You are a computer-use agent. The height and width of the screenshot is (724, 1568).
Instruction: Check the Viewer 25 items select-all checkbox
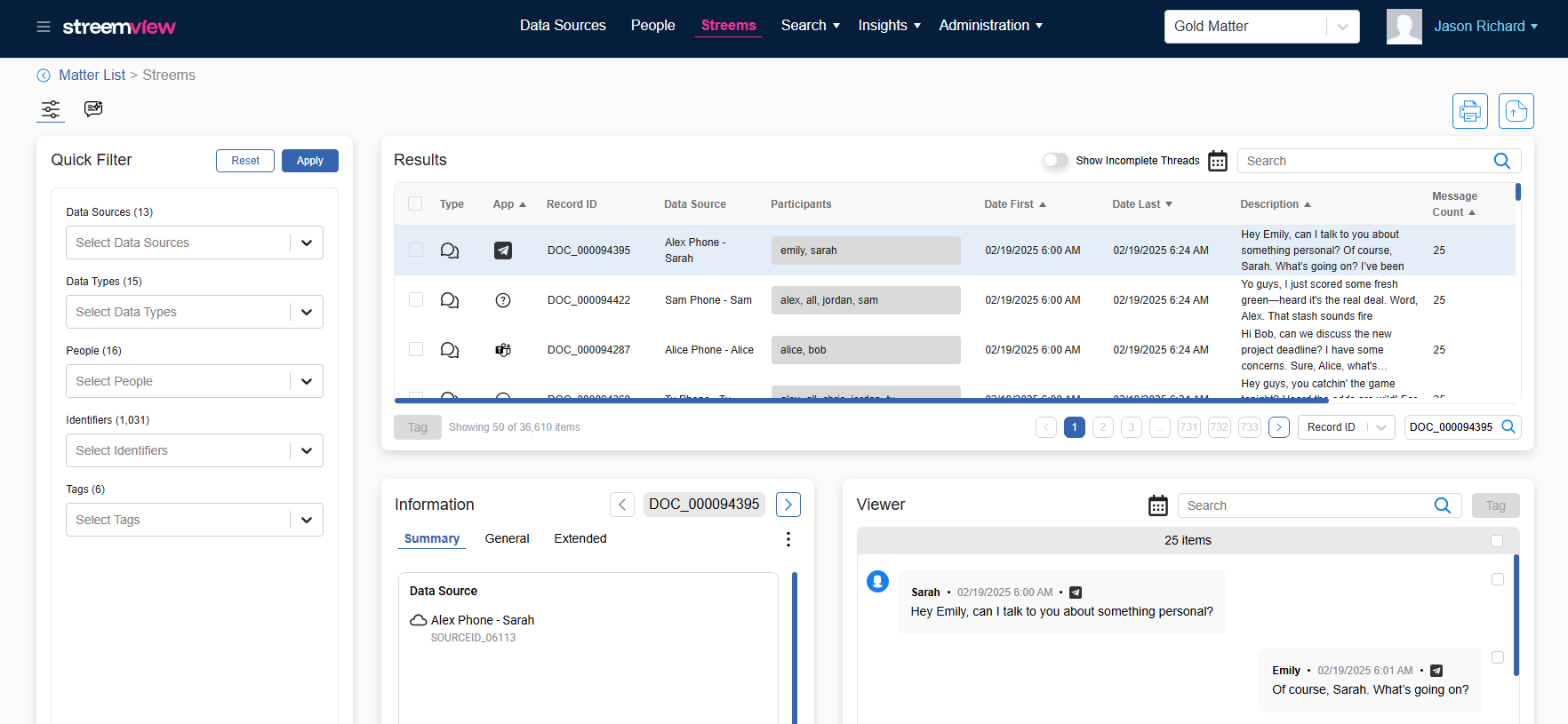click(x=1497, y=541)
